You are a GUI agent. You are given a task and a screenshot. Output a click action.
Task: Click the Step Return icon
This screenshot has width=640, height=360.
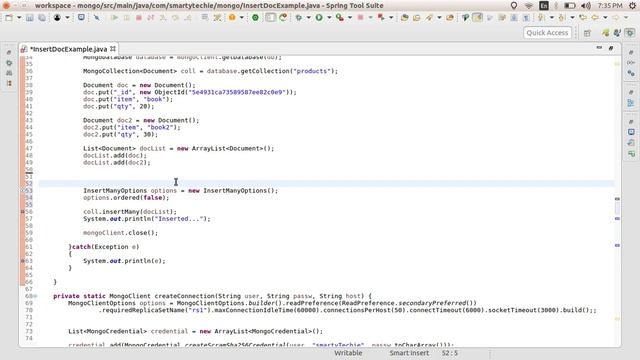(x=188, y=18)
